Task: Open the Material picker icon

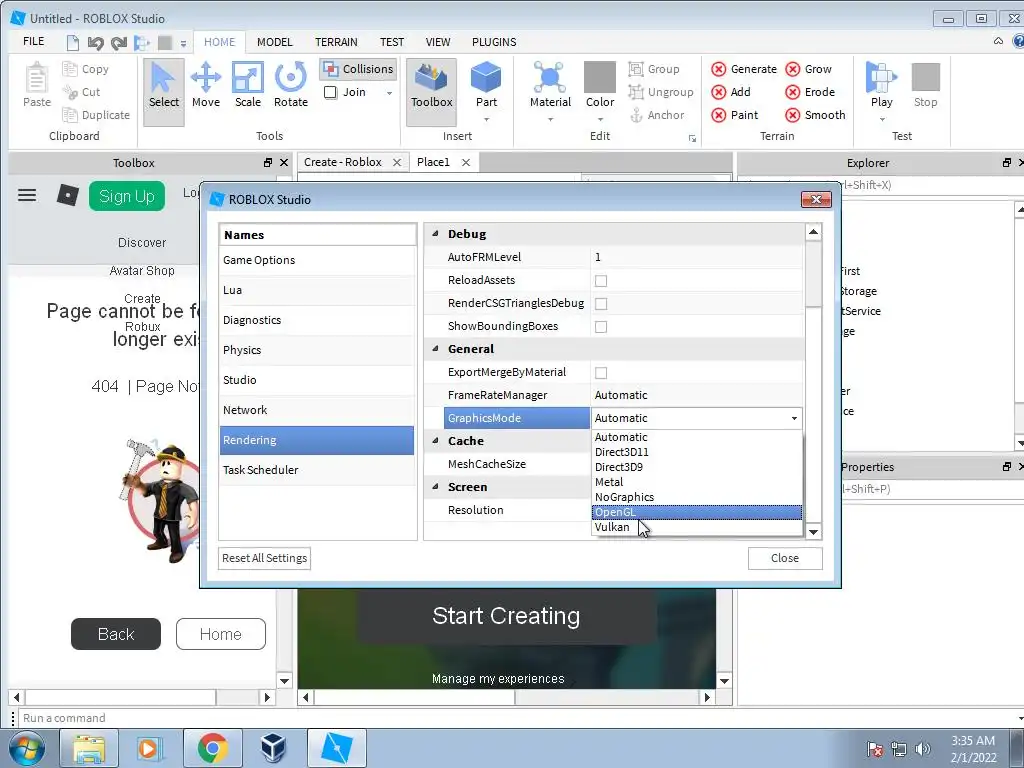Action: (x=550, y=78)
